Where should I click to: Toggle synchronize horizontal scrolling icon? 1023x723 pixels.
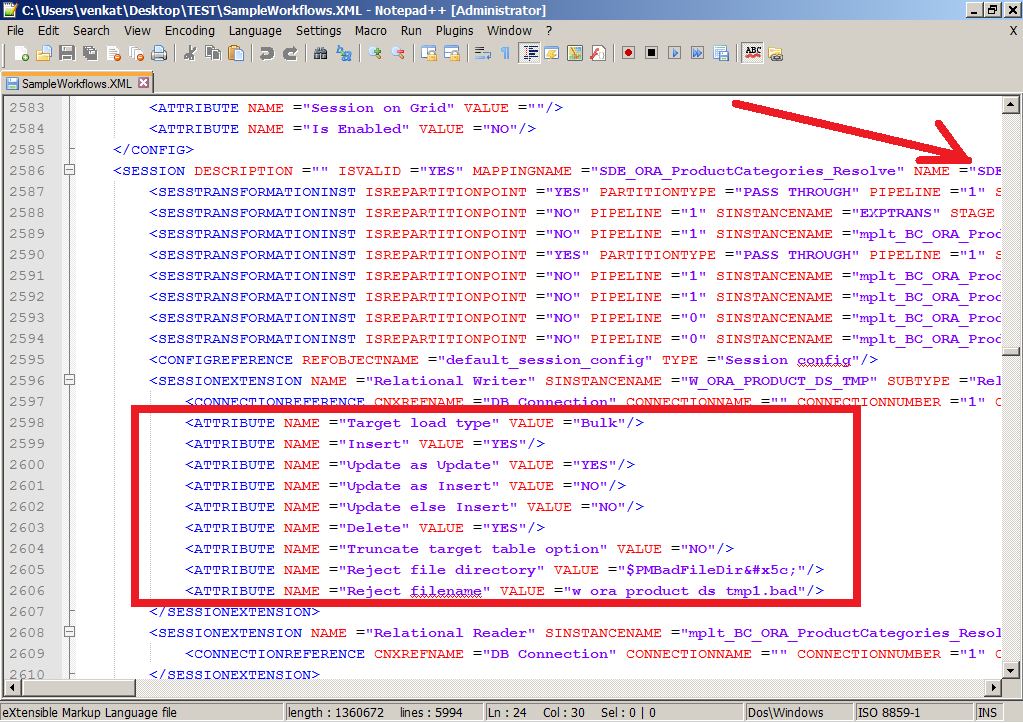tap(451, 54)
